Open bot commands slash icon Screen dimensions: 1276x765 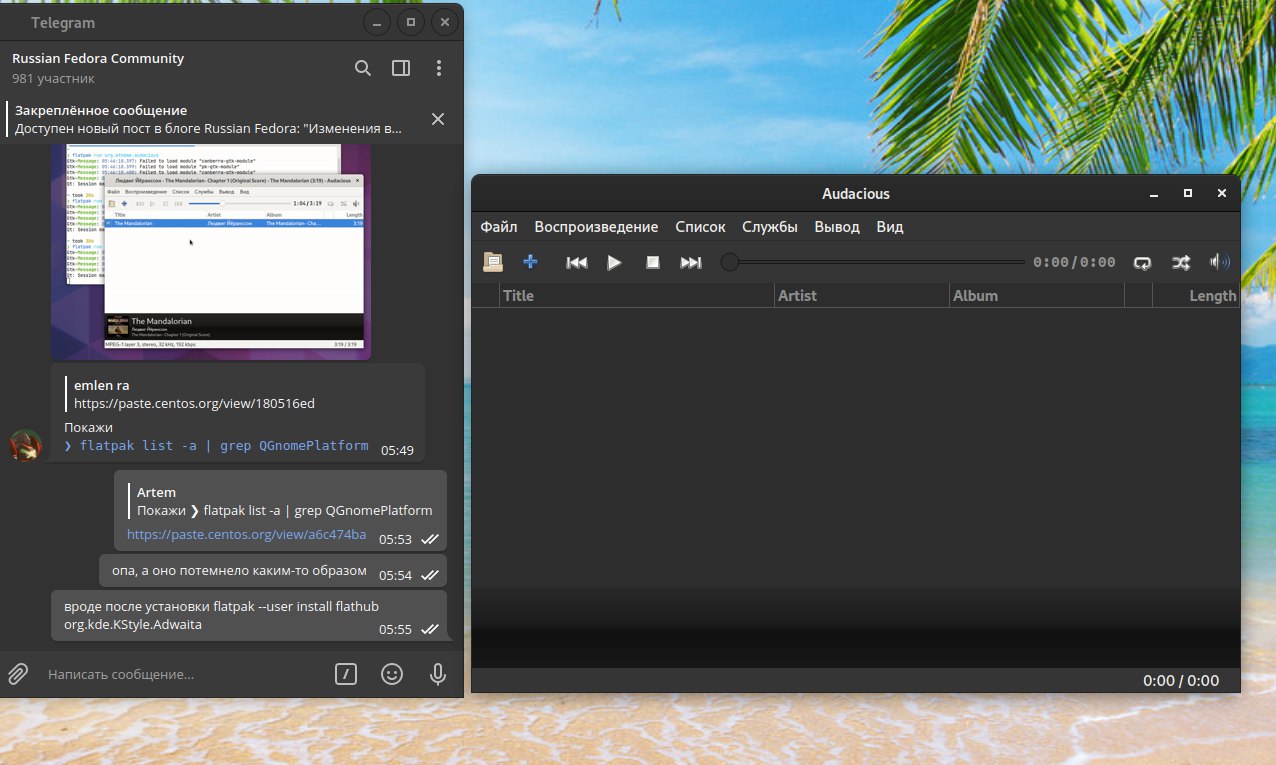point(345,674)
